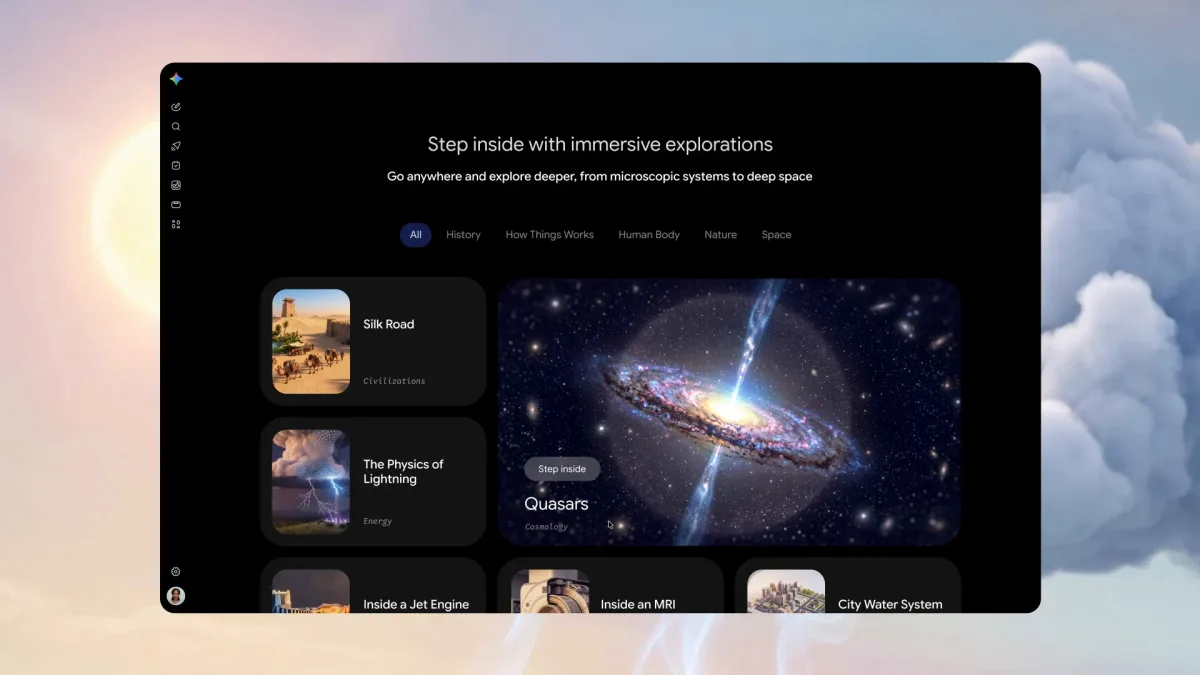The height and width of the screenshot is (675, 1200).
Task: Open the Inside a Jet Engine card
Action: tap(373, 585)
